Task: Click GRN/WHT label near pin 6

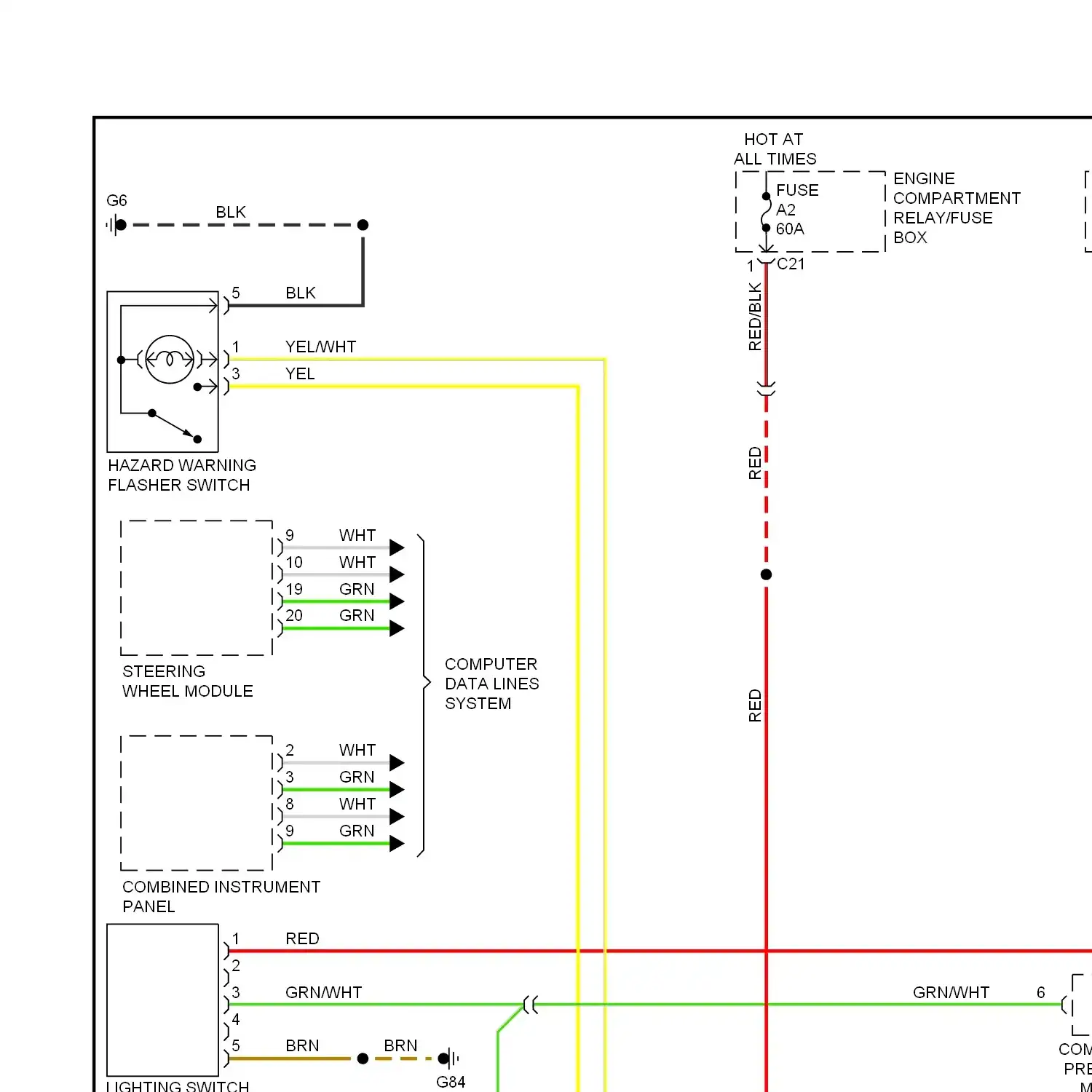Action: point(951,992)
